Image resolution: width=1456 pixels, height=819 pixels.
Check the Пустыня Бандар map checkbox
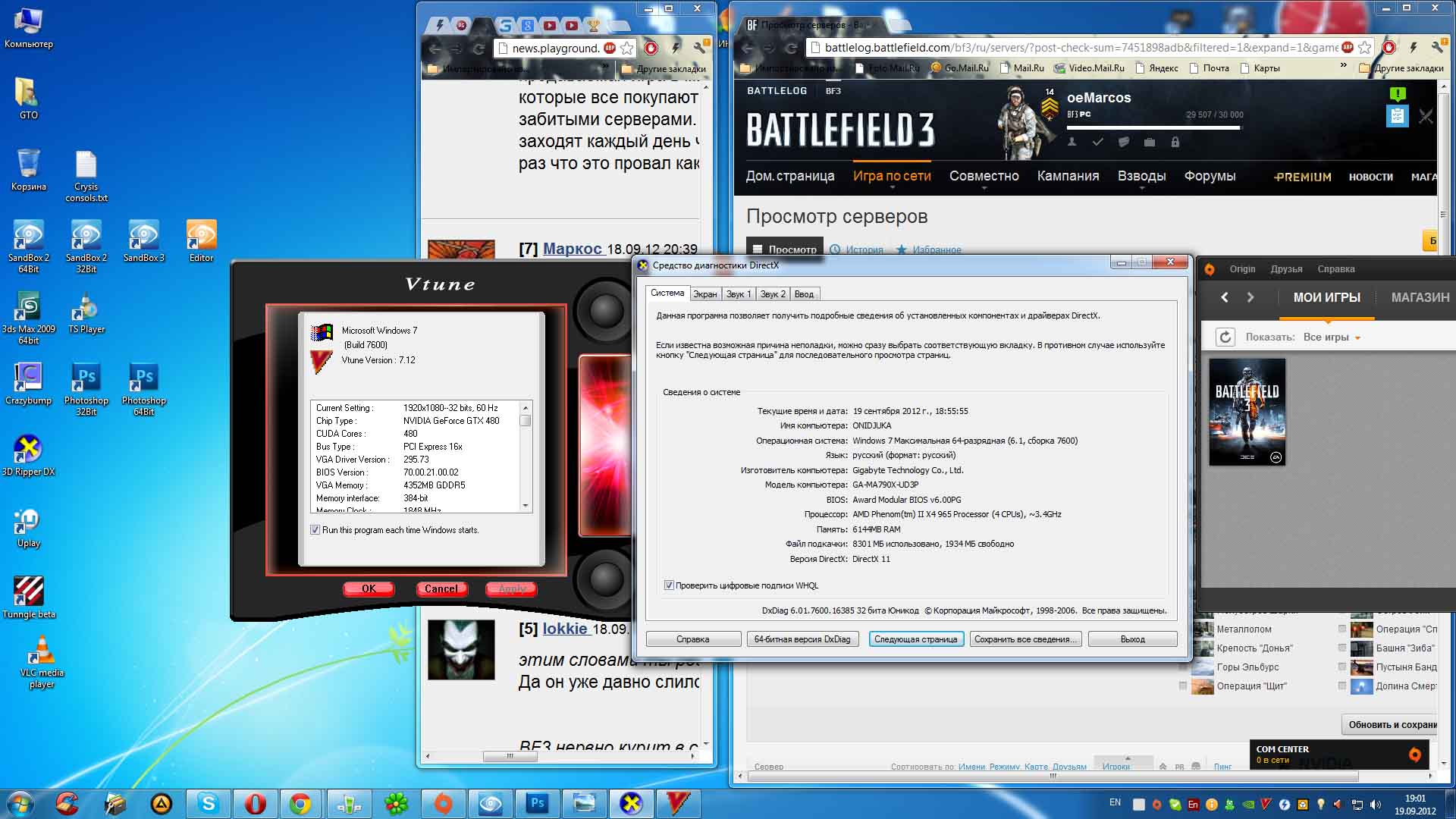coord(1342,667)
